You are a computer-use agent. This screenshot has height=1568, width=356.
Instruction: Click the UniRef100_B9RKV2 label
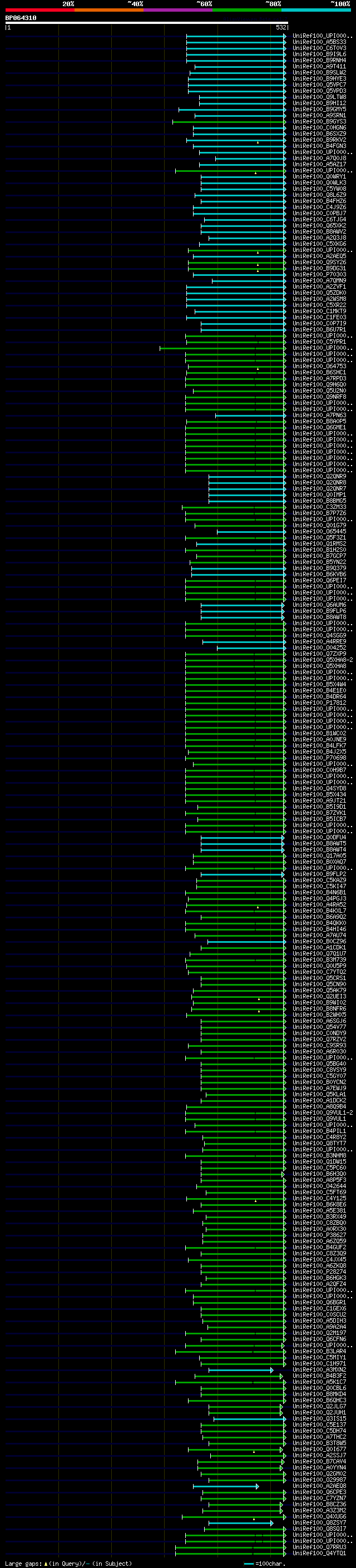pos(319,140)
